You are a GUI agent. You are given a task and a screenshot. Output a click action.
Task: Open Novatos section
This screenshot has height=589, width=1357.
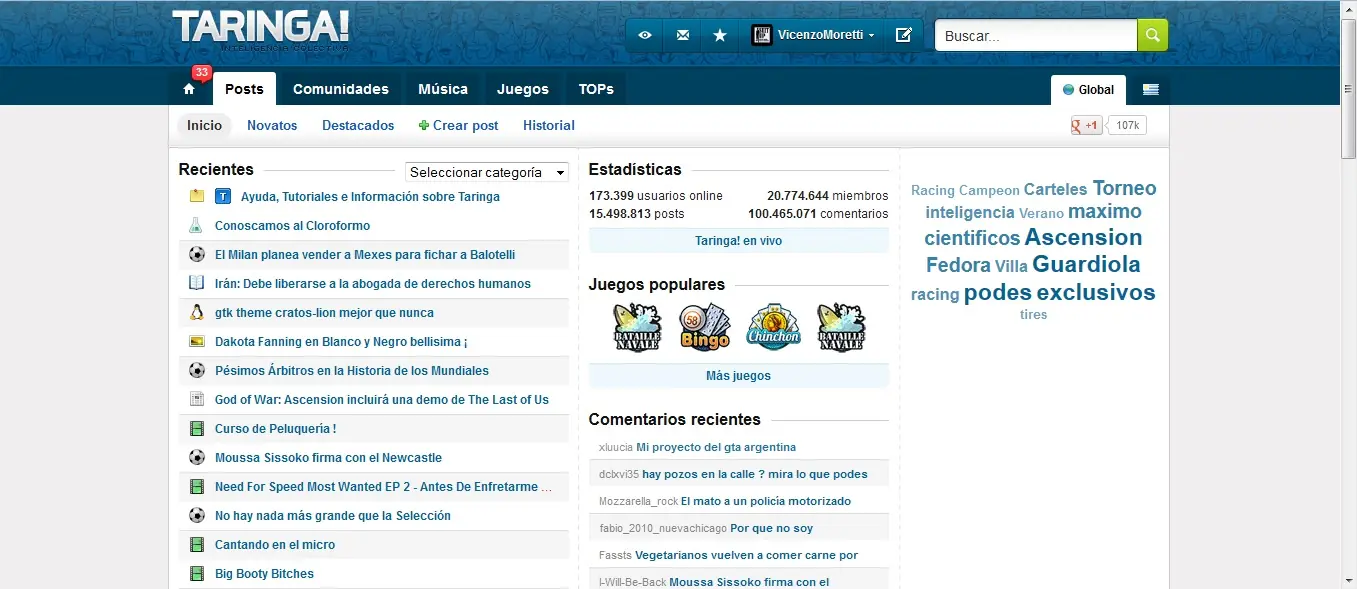(272, 125)
